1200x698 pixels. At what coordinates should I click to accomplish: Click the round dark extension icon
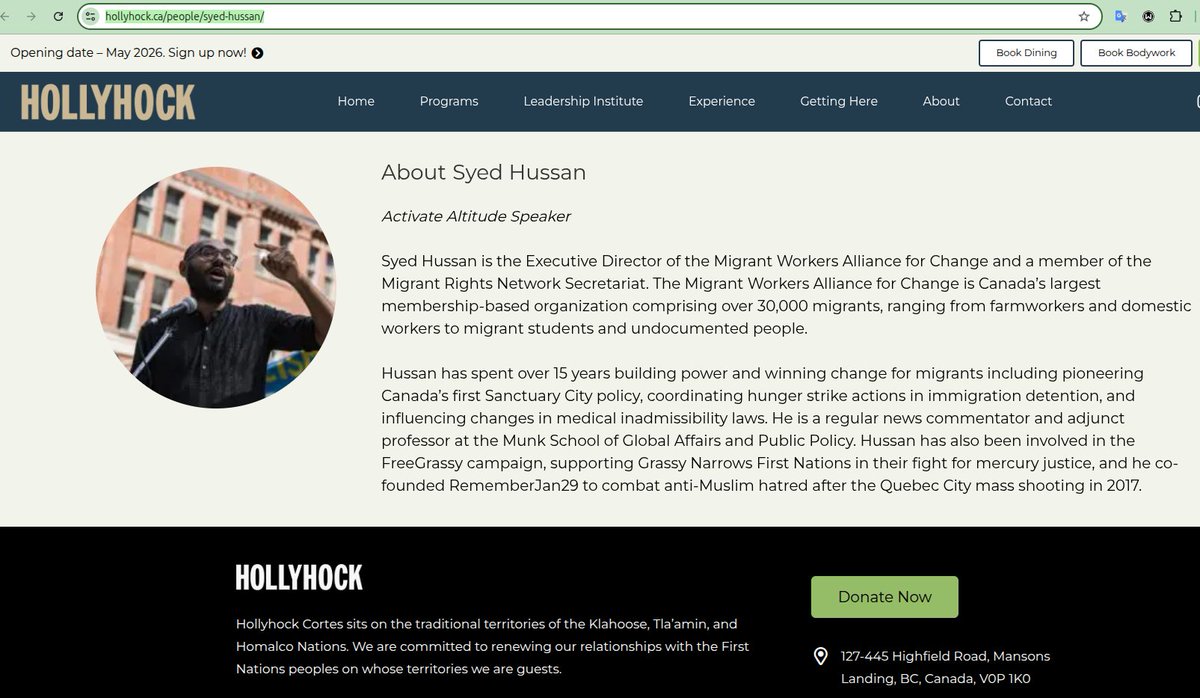coord(1149,17)
